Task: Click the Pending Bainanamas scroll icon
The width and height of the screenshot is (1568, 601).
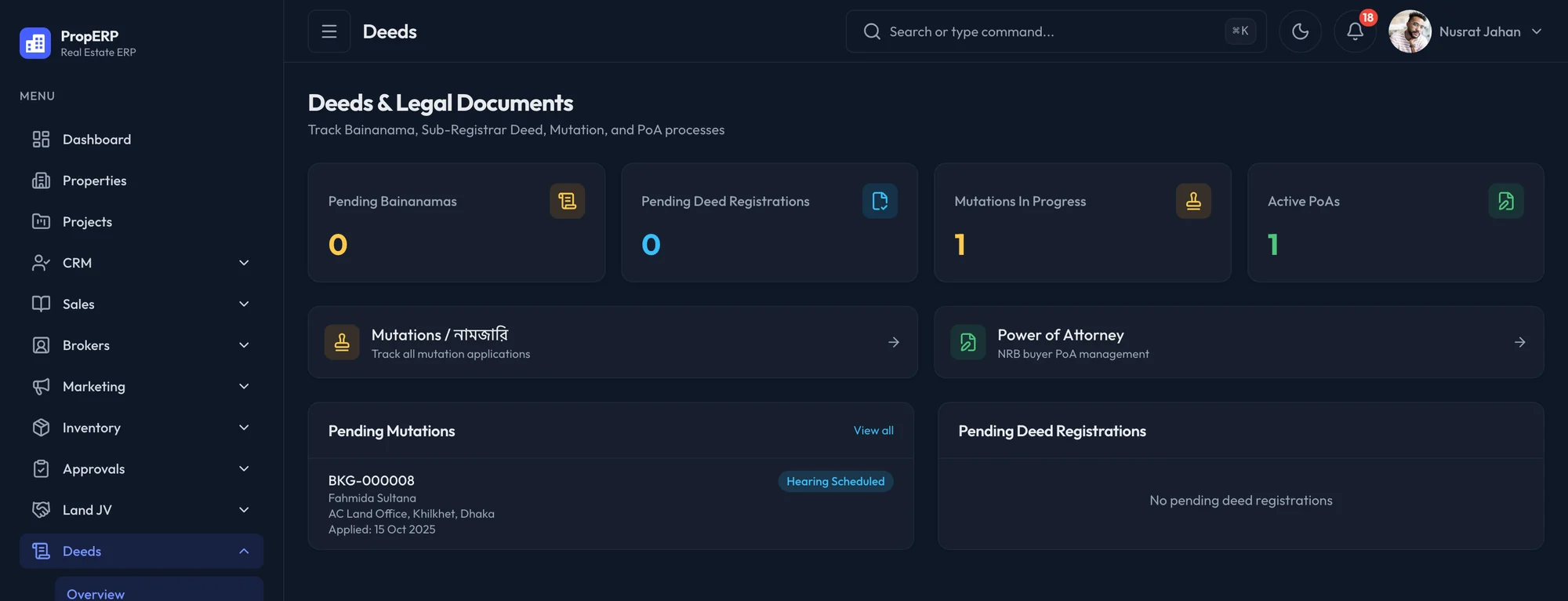Action: [567, 201]
